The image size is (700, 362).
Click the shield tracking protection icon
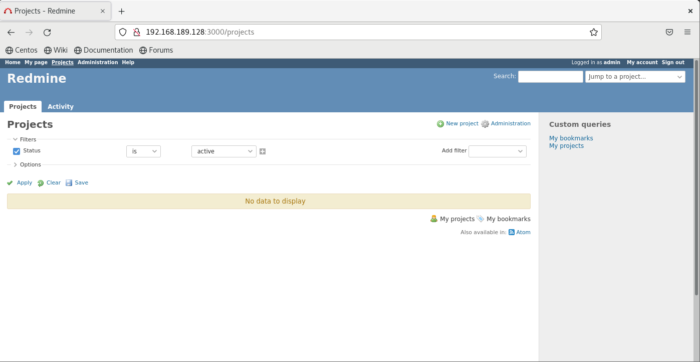(x=123, y=32)
